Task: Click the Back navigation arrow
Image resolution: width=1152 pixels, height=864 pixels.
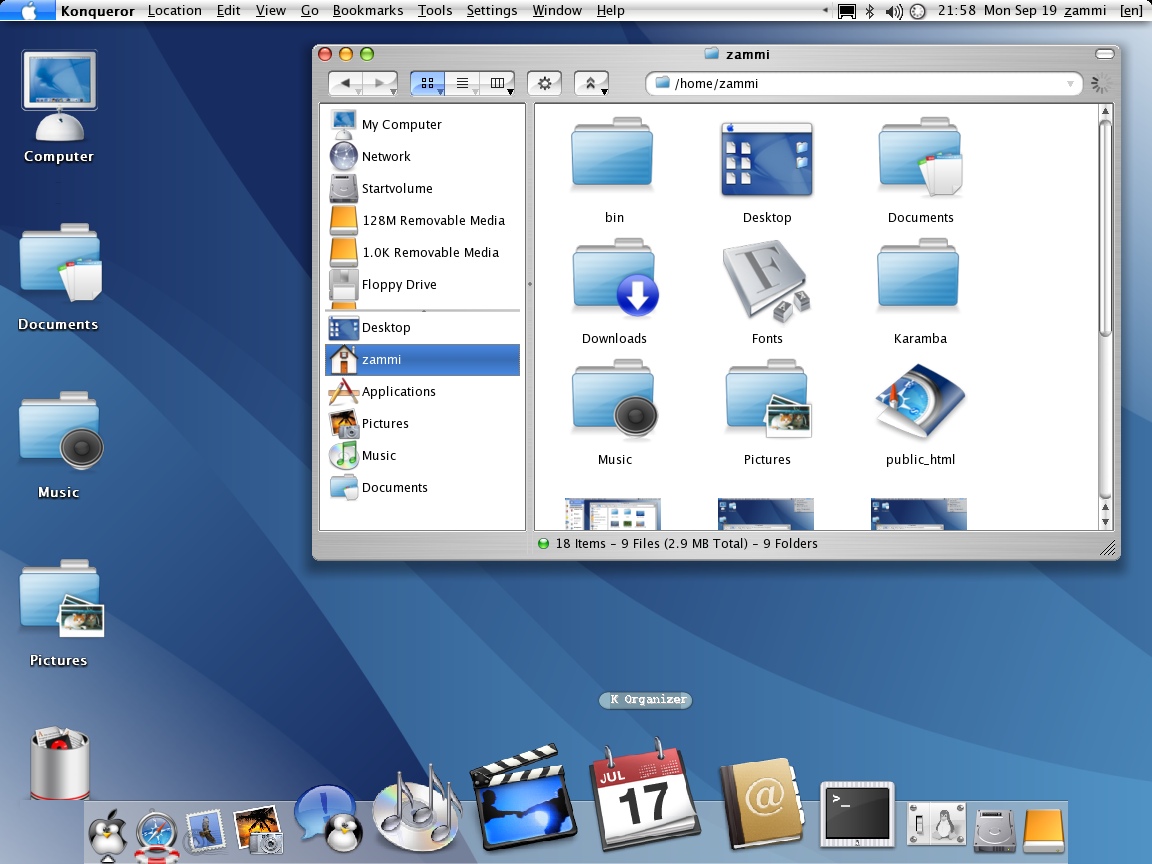Action: 345,84
